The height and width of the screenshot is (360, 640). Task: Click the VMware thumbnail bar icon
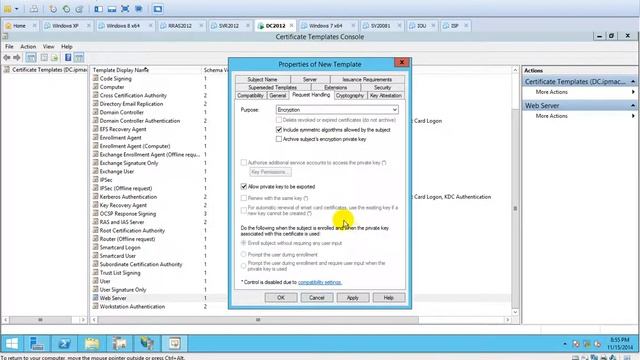click(112, 9)
